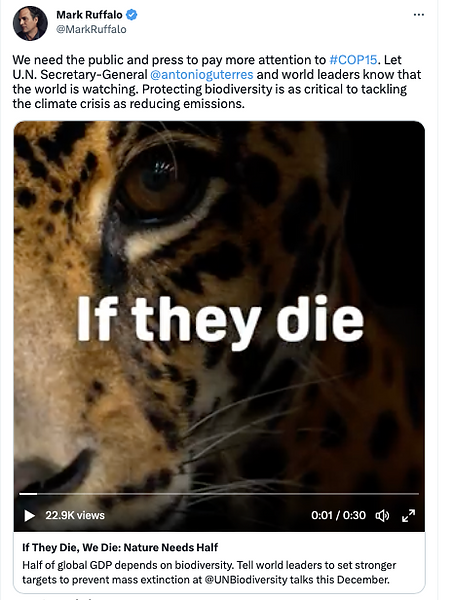This screenshot has width=451, height=600.
Task: Open the 'If They Die, We Die' card title
Action: point(120,547)
